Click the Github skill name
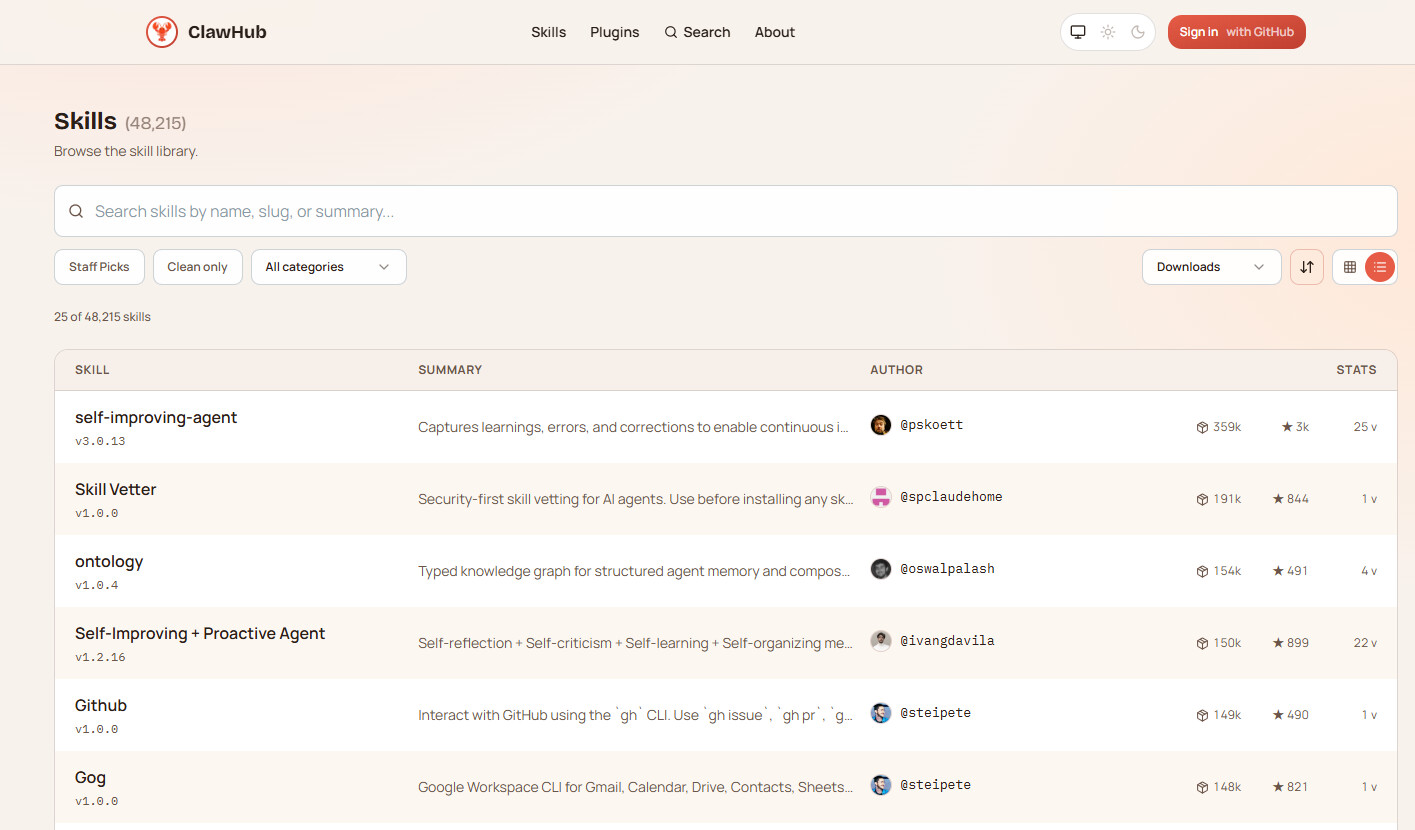The image size is (1415, 830). point(101,705)
